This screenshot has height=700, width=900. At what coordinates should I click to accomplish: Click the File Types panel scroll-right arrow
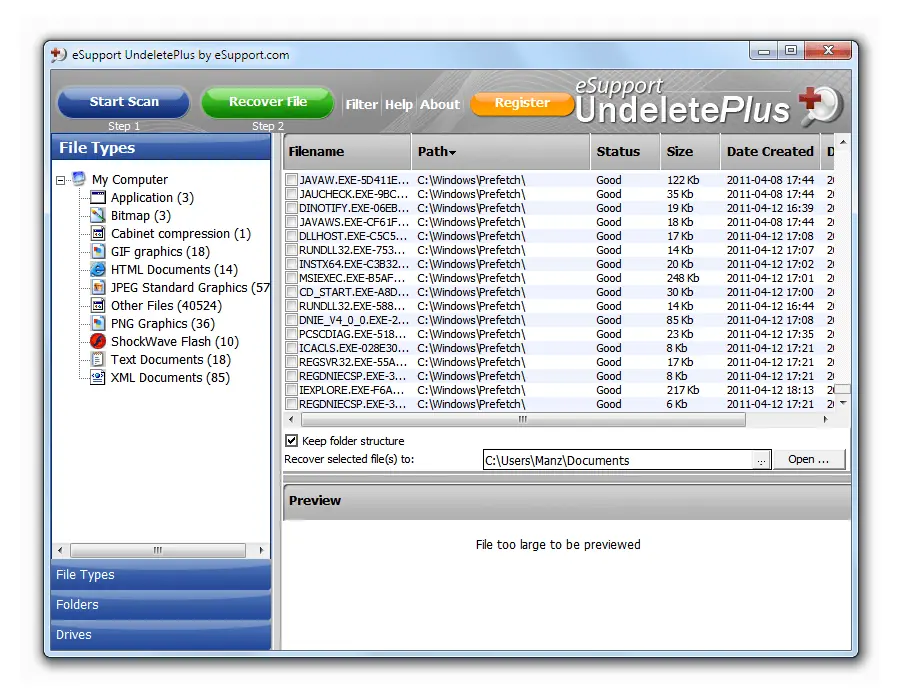tap(261, 550)
